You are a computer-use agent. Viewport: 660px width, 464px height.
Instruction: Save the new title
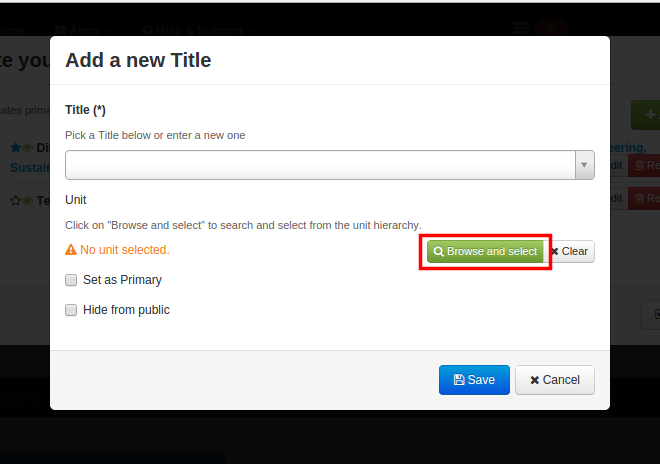pyautogui.click(x=474, y=380)
